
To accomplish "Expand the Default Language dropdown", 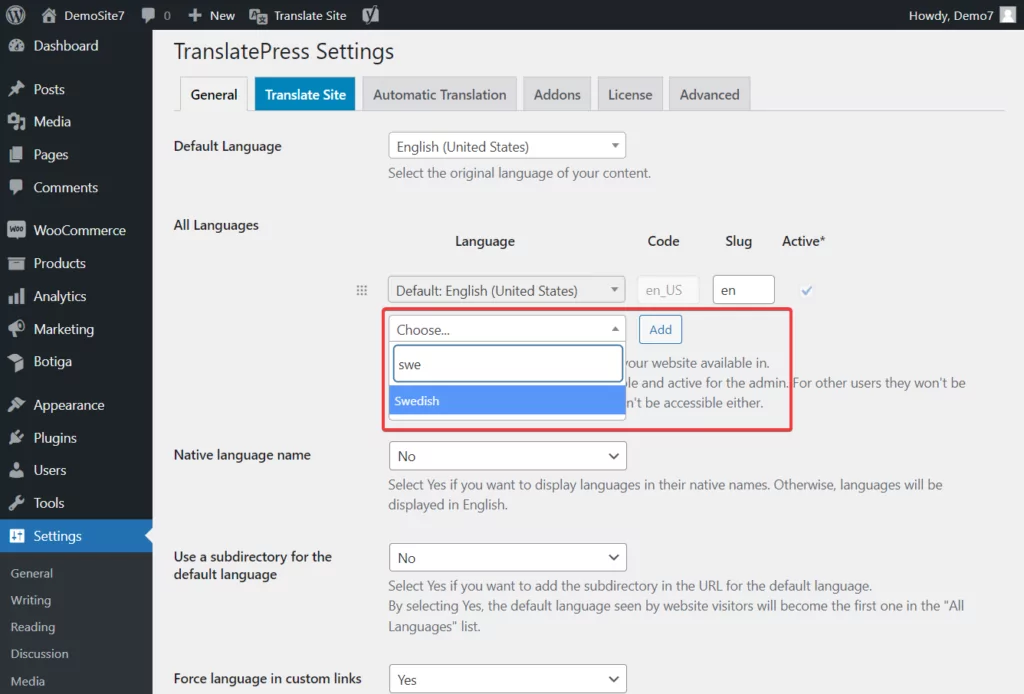I will click(x=506, y=146).
